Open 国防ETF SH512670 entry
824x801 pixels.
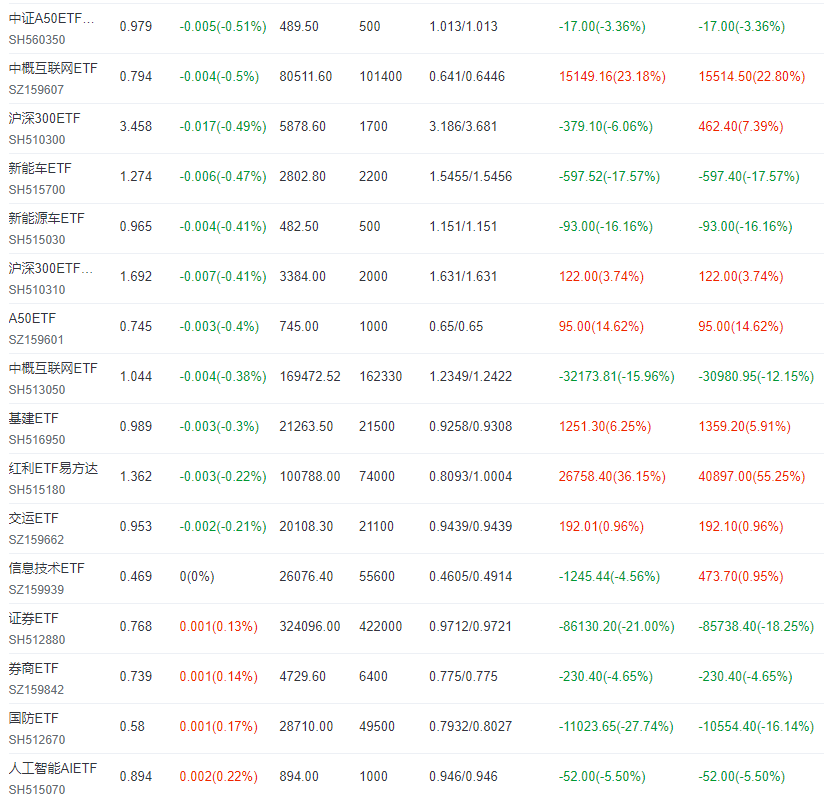pos(34,718)
